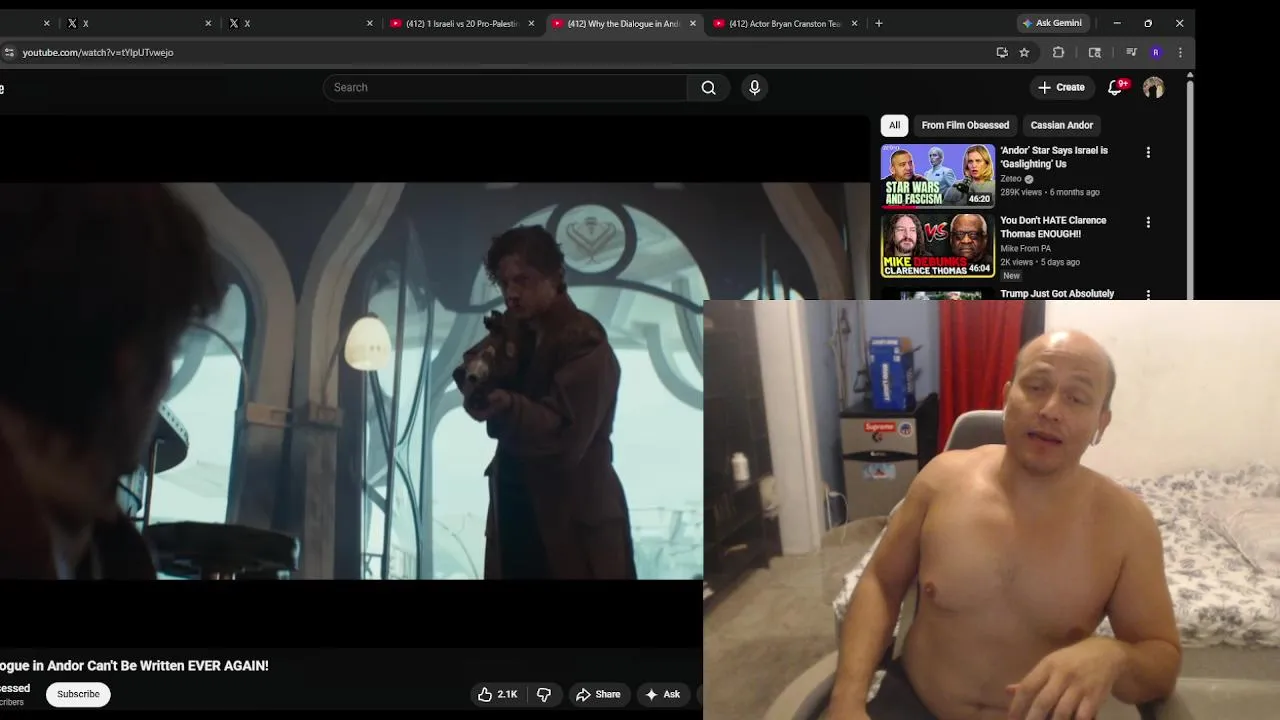Screen dimensions: 1280x720
Task: Open the Chrome profile R avatar
Action: click(1156, 53)
